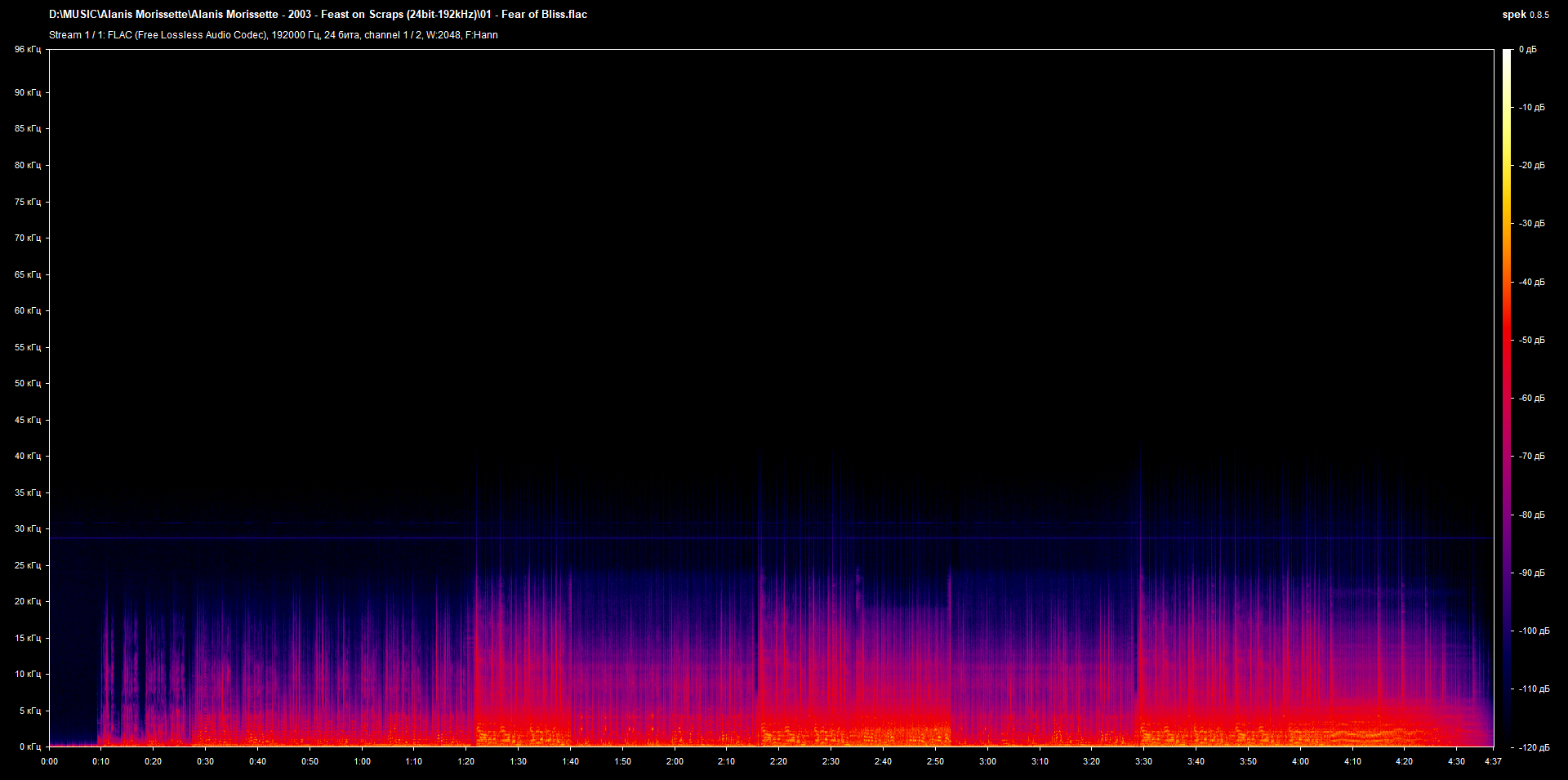Viewport: 1568px width, 780px height.
Task: Click the 4:37 end time label
Action: 1492,761
